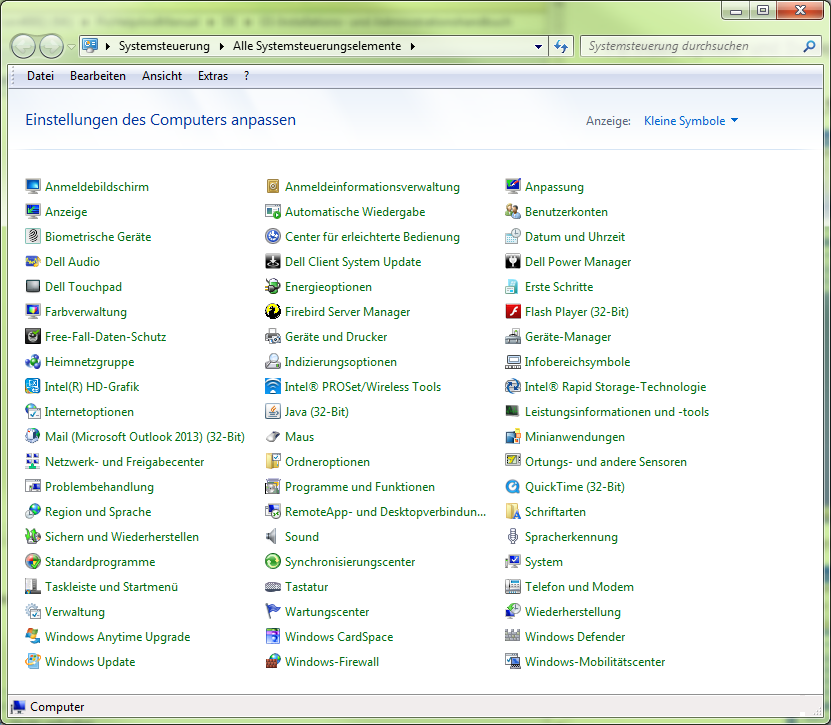This screenshot has width=831, height=725.
Task: Open the Intel Rapid Storage-Technologie icon
Action: (x=512, y=386)
